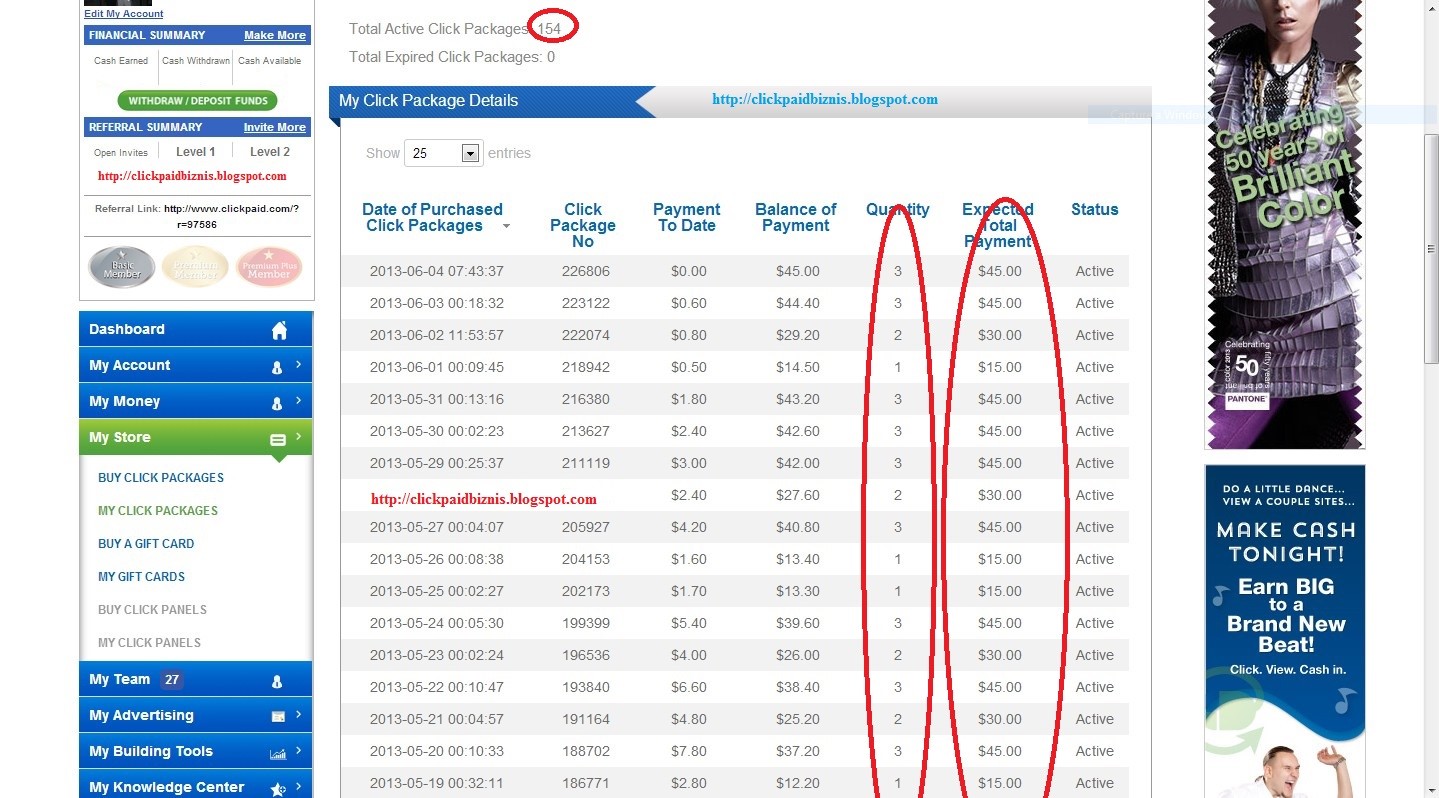
Task: Click package number 193840
Action: pyautogui.click(x=586, y=687)
